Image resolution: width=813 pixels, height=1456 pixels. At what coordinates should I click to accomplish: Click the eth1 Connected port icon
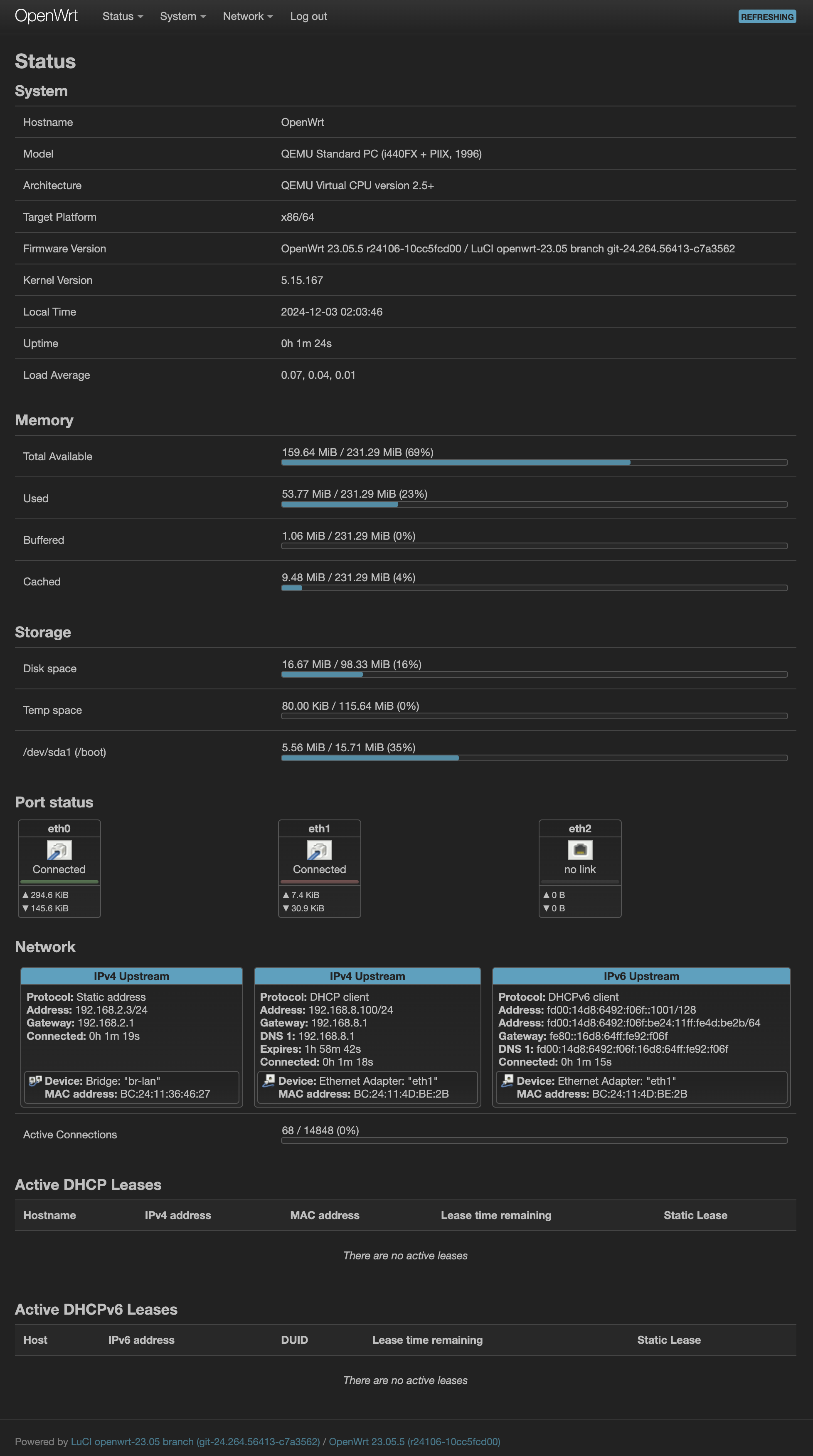pos(319,849)
